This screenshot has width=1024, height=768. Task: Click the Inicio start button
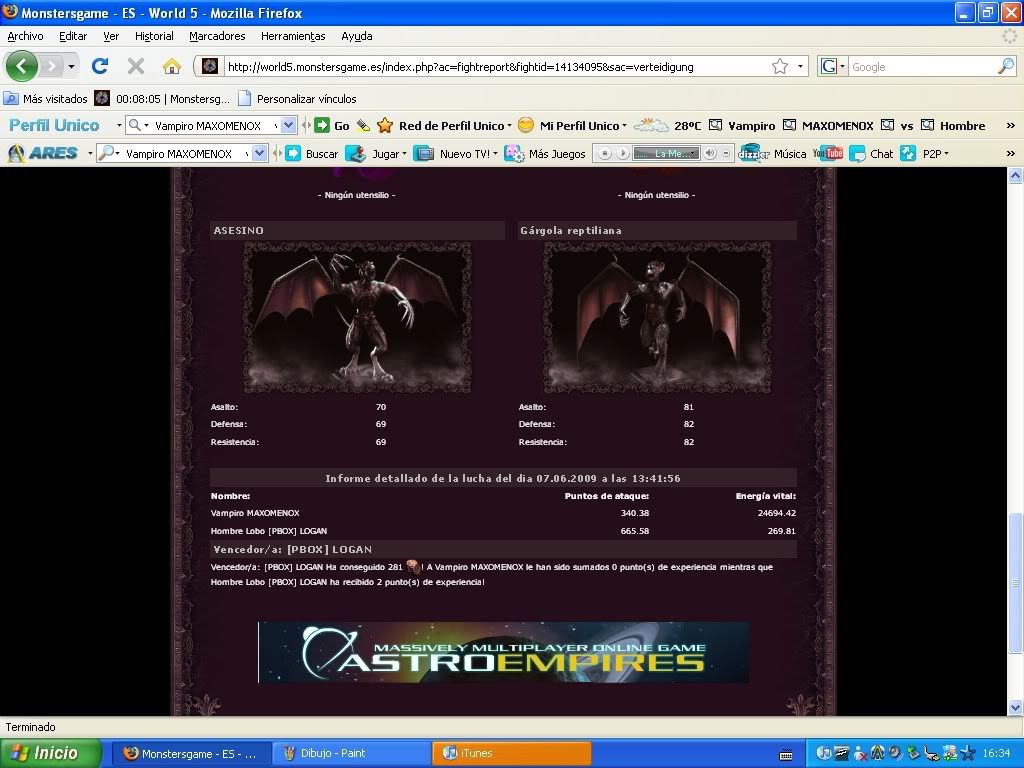point(52,753)
